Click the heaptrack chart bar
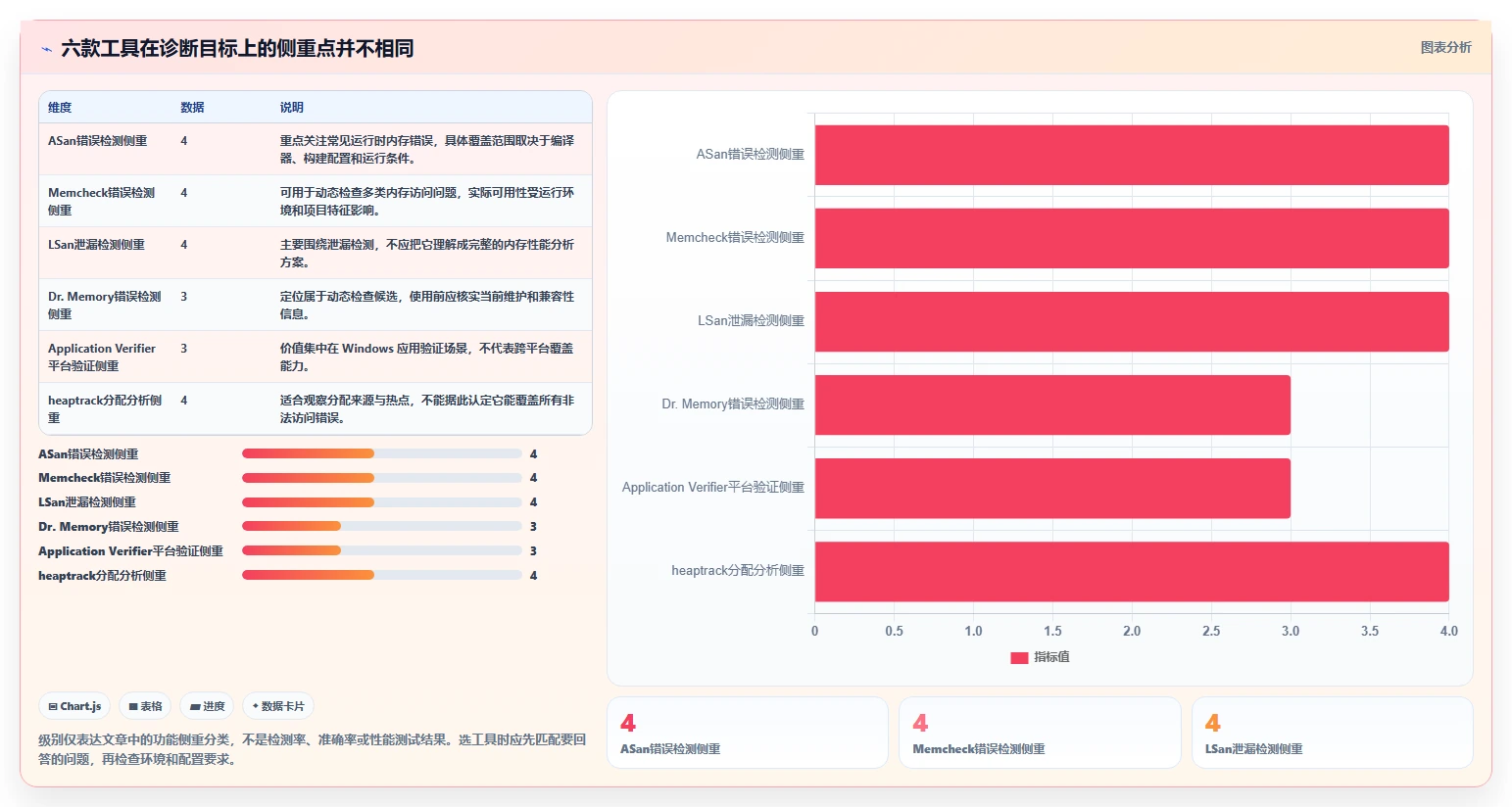 [1132, 571]
